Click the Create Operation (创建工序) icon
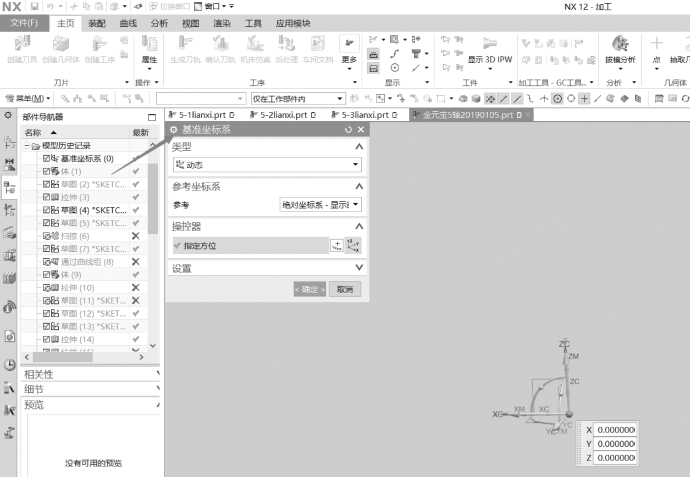 point(99,44)
